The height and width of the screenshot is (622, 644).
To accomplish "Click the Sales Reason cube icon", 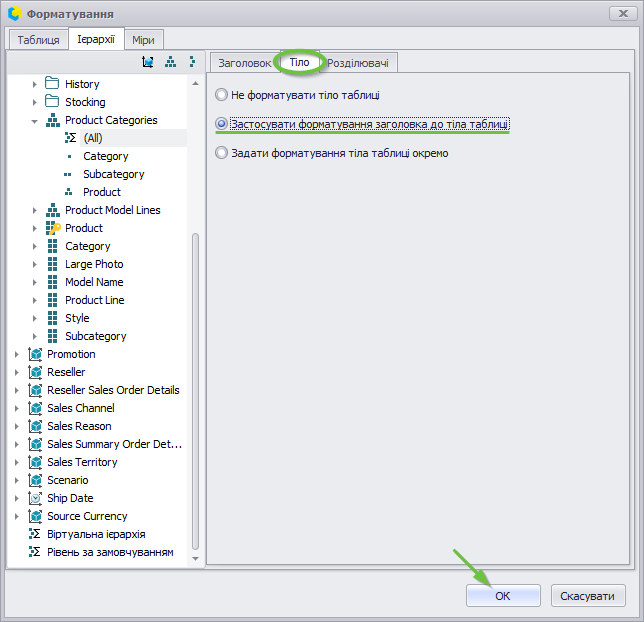I will click(x=35, y=426).
